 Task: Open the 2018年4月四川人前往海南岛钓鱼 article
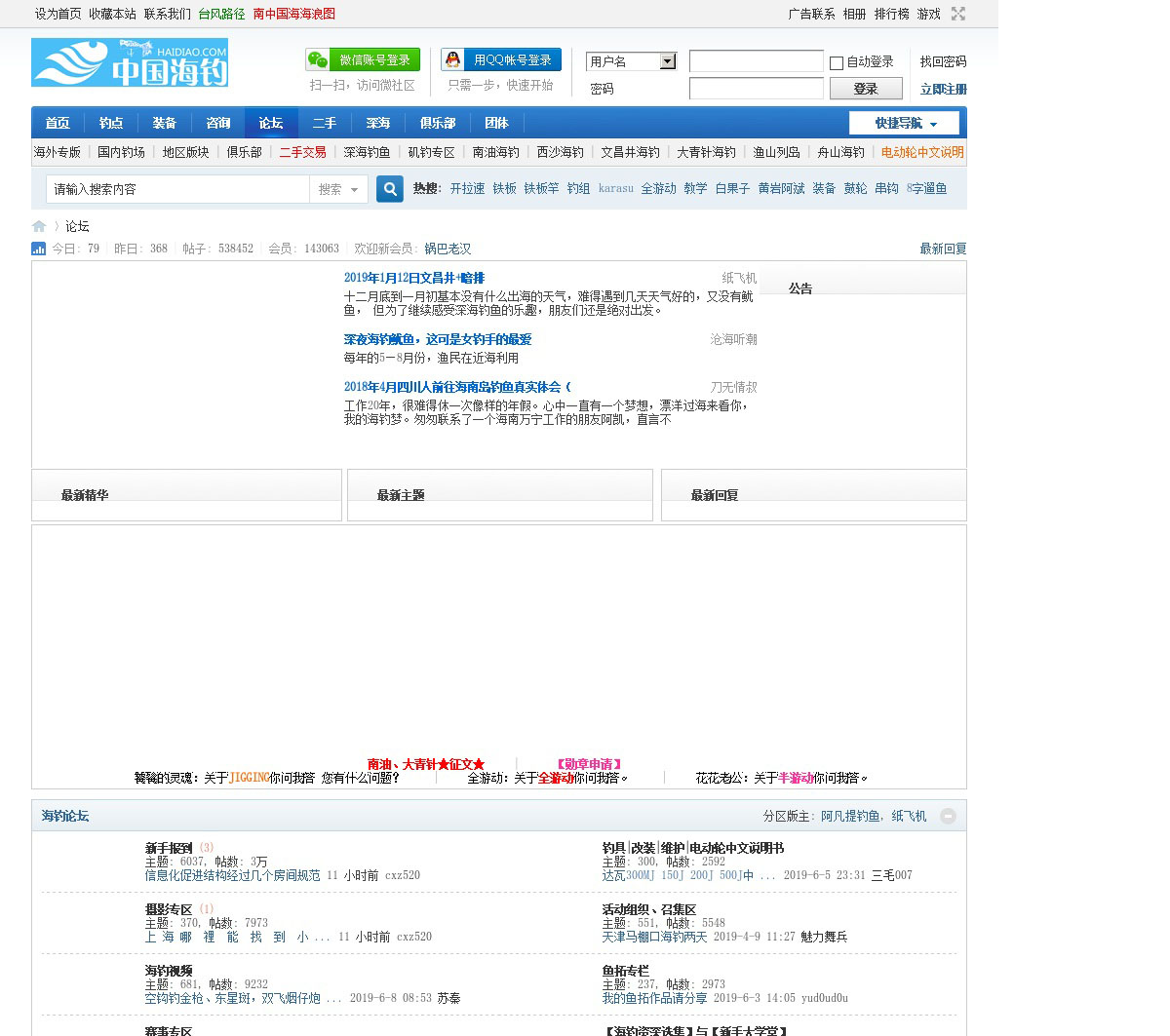[x=456, y=387]
